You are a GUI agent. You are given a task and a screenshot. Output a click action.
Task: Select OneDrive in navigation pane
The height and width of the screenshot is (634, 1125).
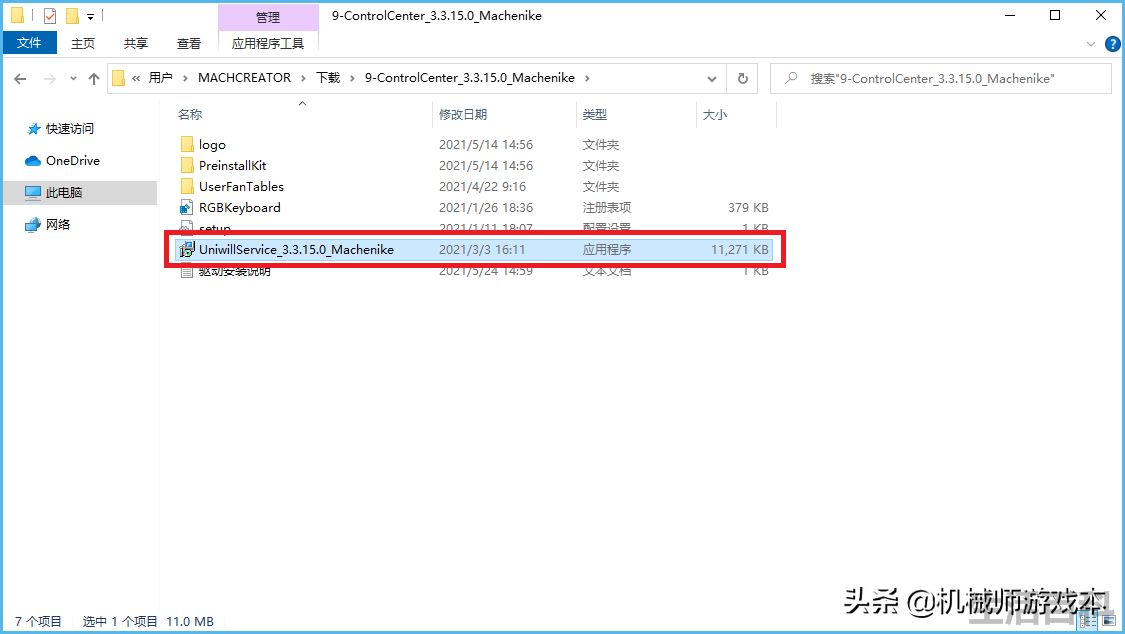coord(72,161)
